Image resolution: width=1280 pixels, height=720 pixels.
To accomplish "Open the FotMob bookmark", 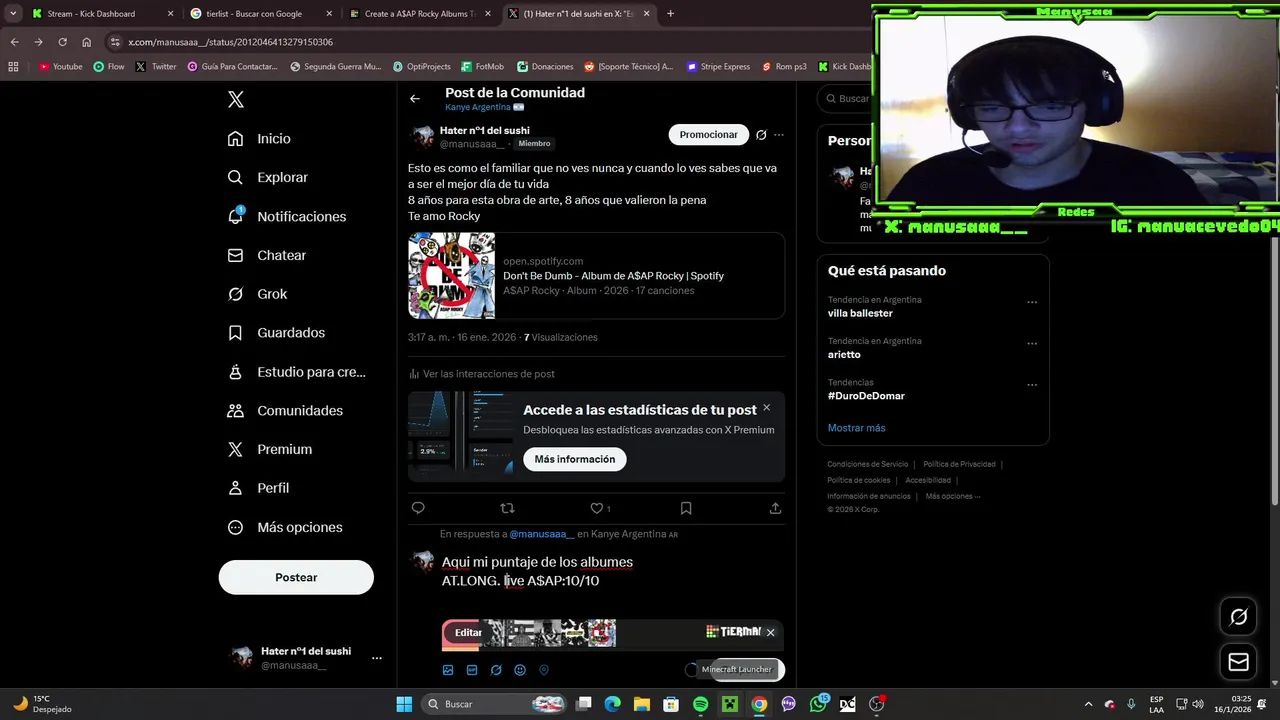I will [483, 66].
